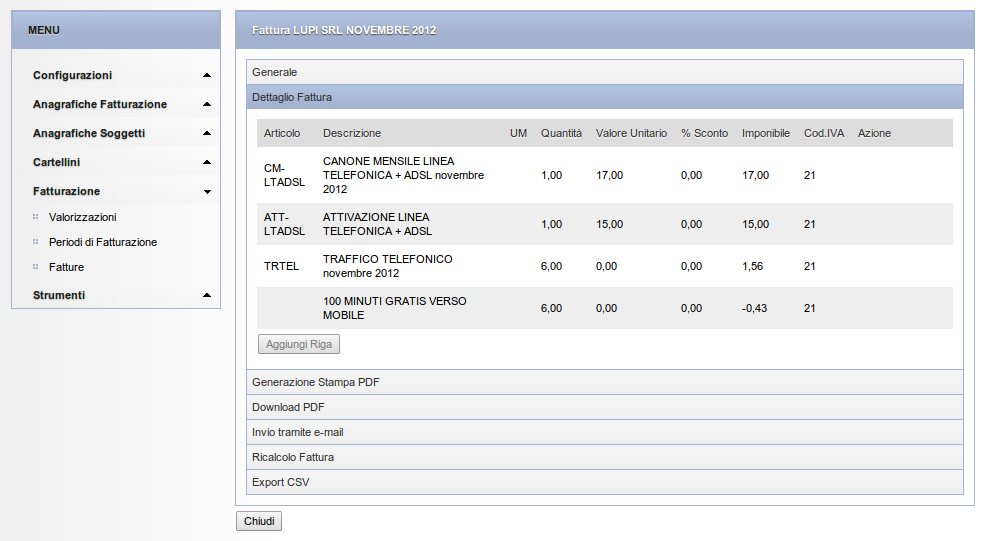Open the Valorizzazioni menu item
994x541 pixels.
82,217
